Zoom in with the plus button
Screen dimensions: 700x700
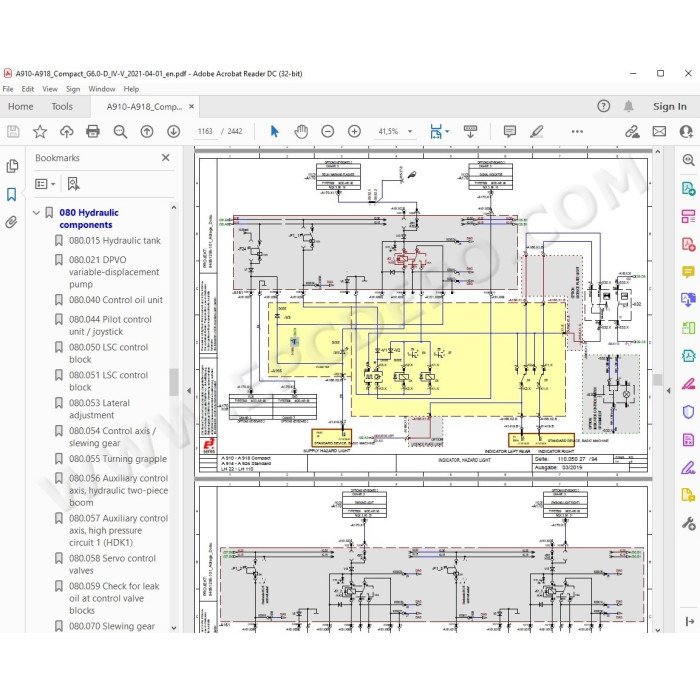pyautogui.click(x=354, y=131)
